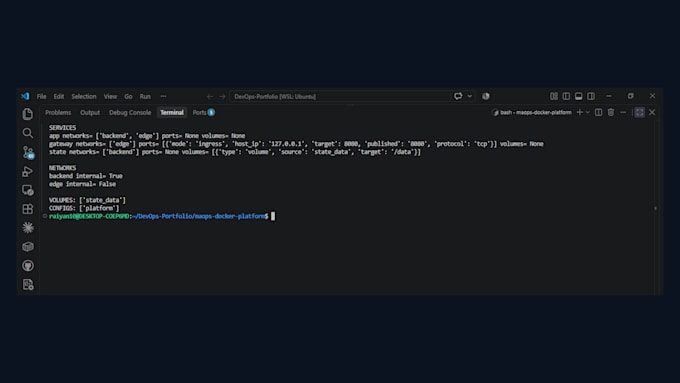Open the Edit menu
This screenshot has height=383, width=680.
pyautogui.click(x=59, y=96)
